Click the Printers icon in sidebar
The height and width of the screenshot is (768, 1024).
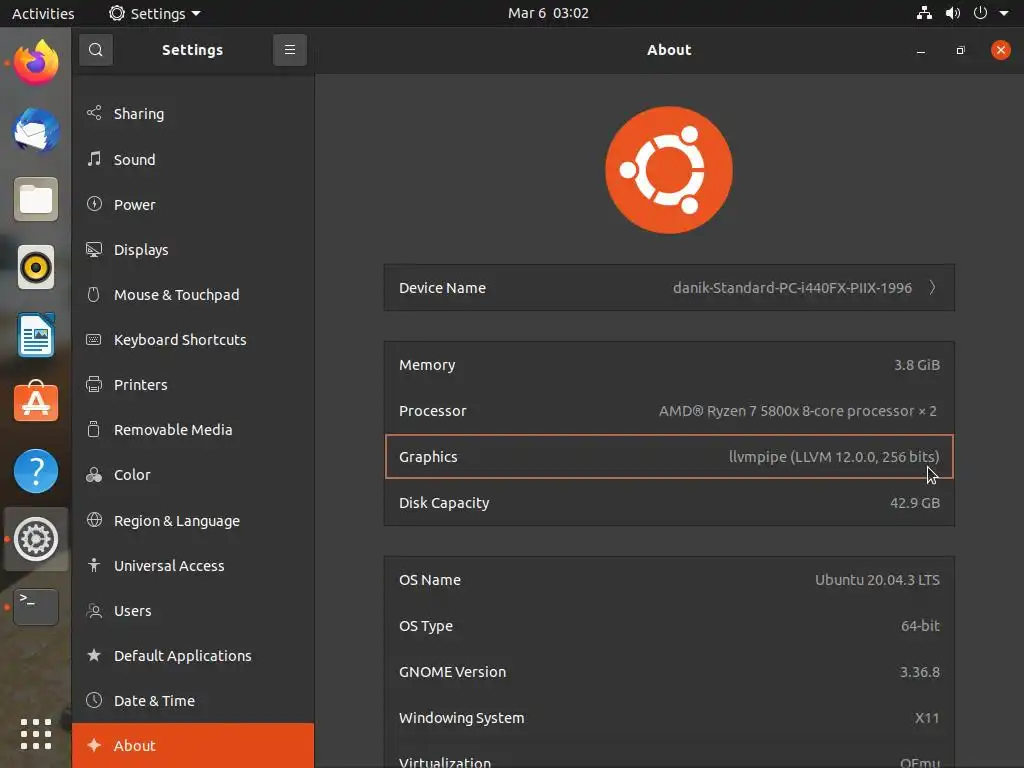94,385
